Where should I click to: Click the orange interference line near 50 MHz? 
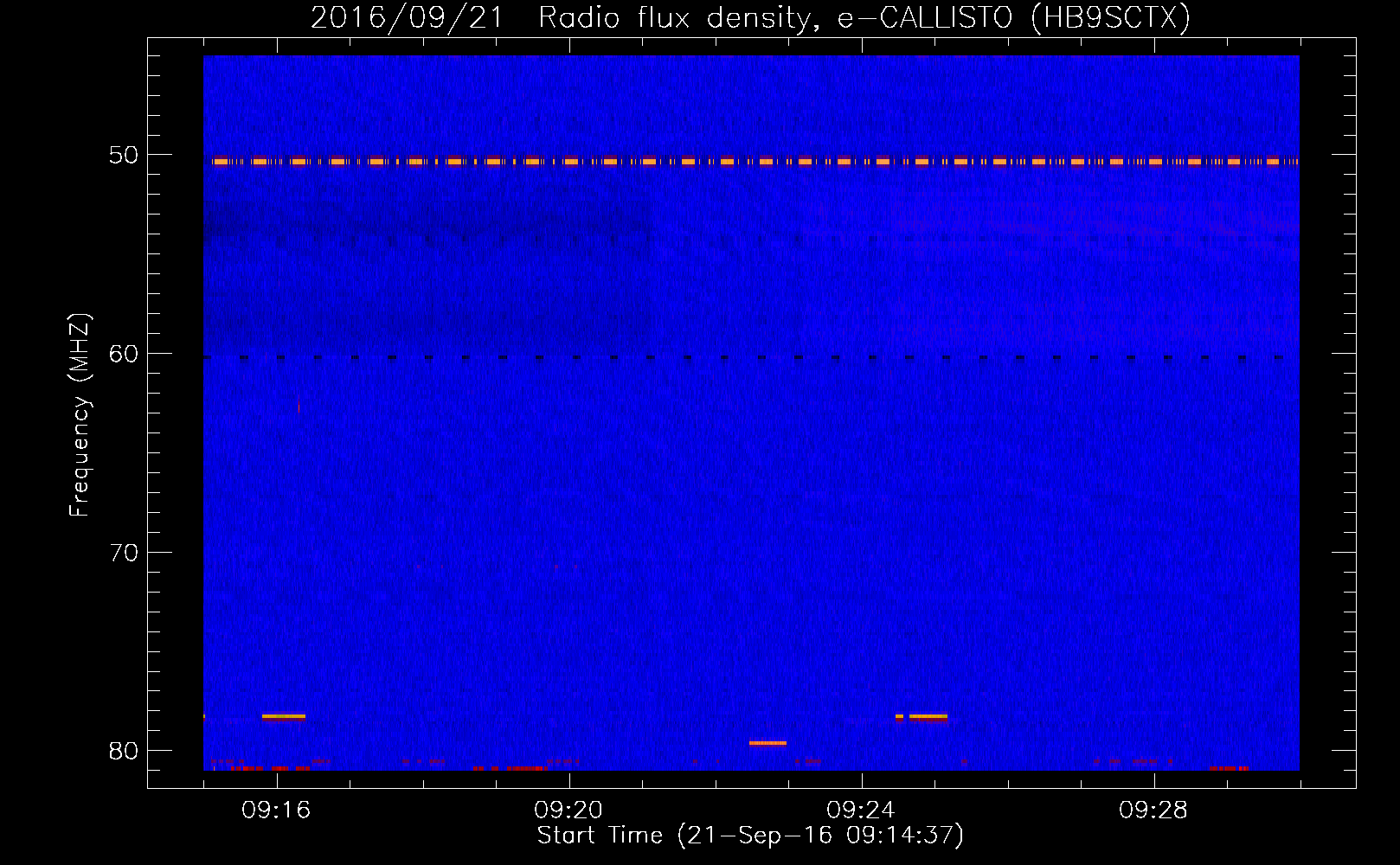coord(751,161)
